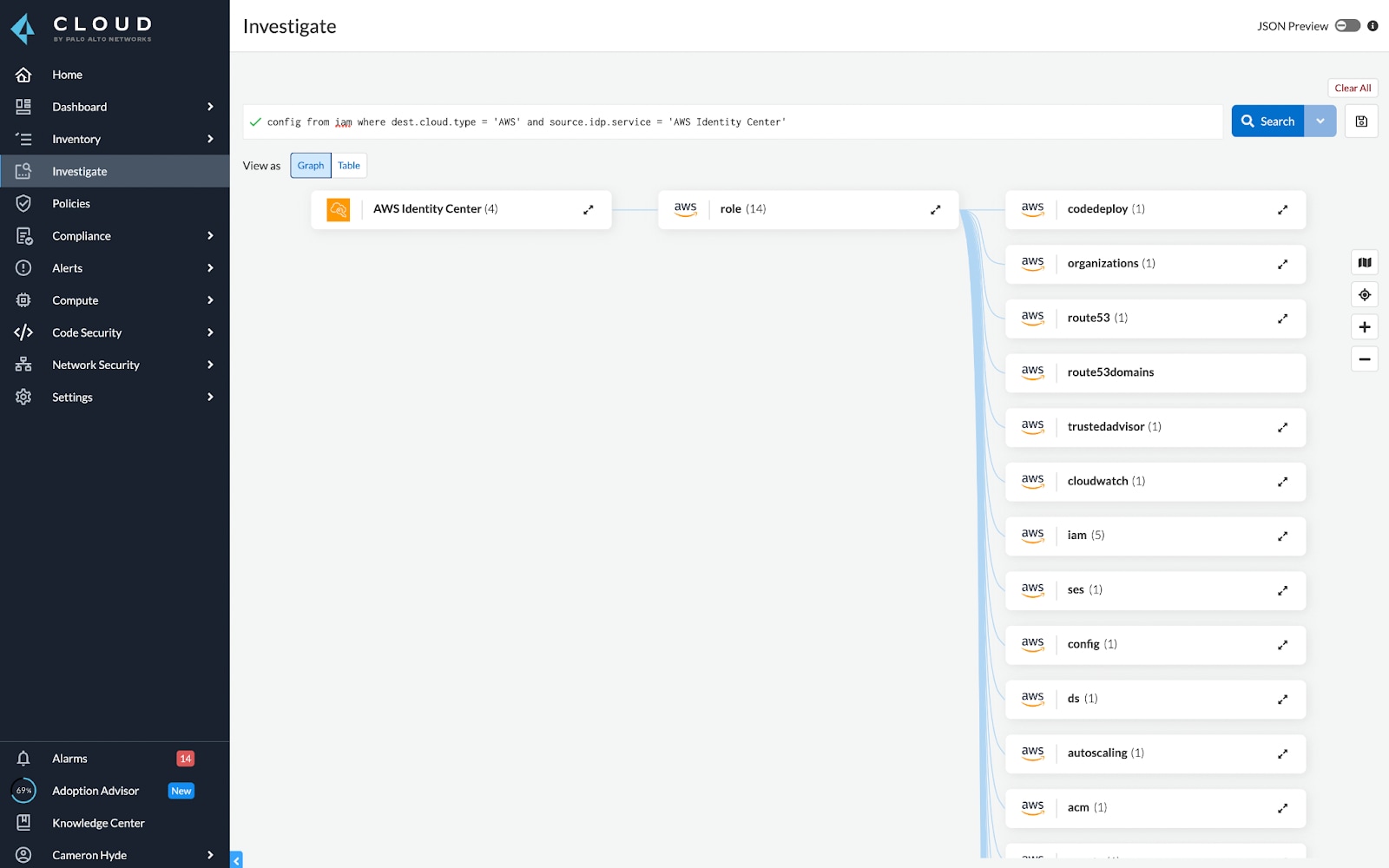Expand the organizations node
Image resolution: width=1389 pixels, height=868 pixels.
1283,265
